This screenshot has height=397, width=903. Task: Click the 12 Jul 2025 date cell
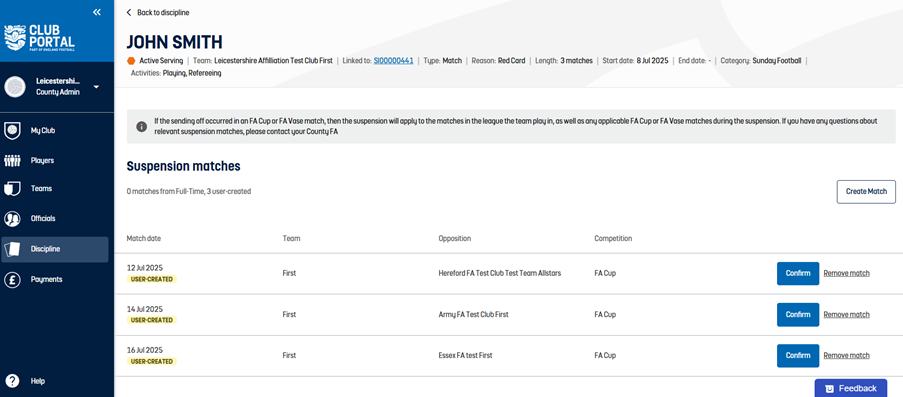[145, 268]
